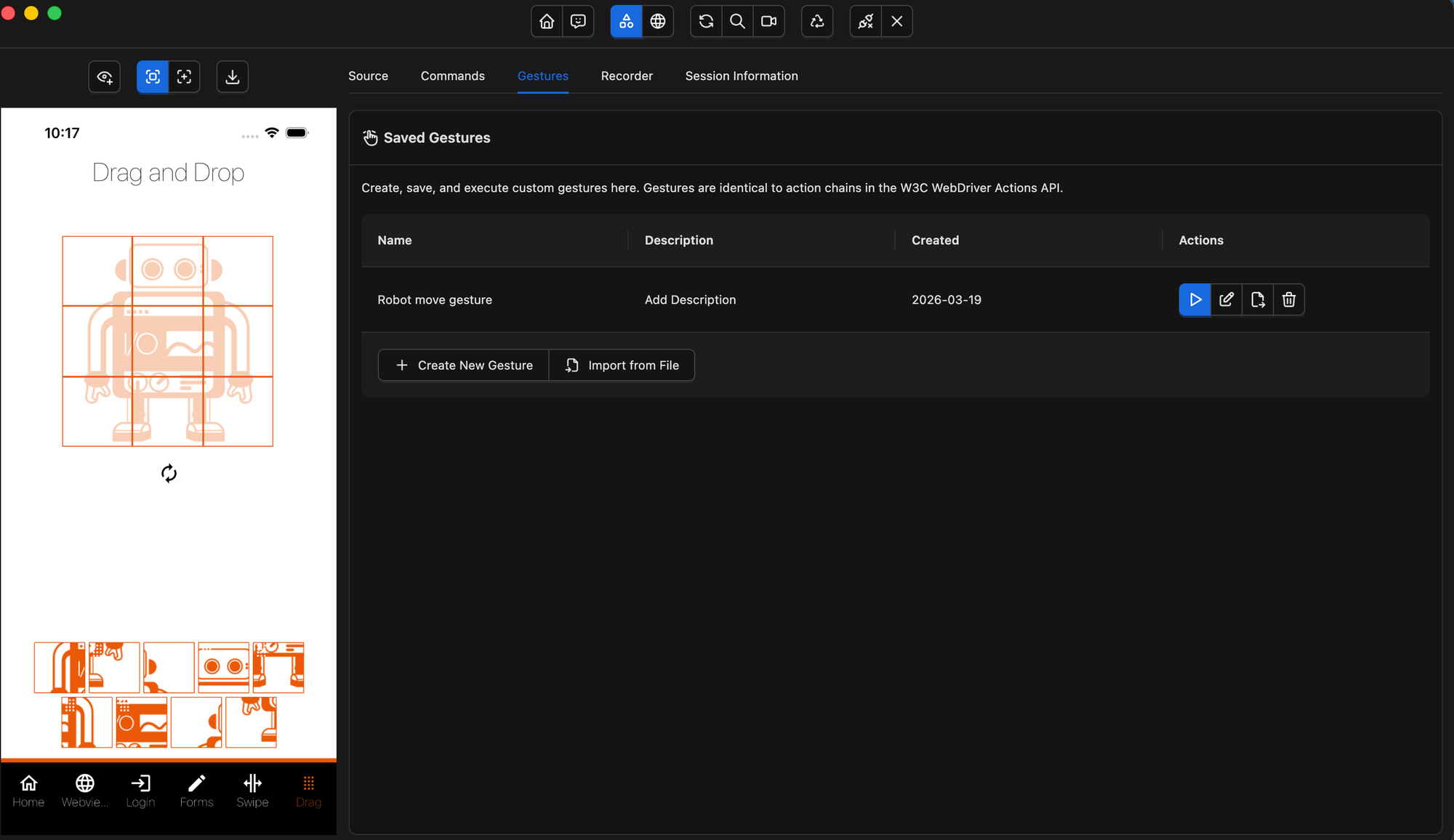Screen dimensions: 1454x840
Task: Start recording with video camera icon
Action: click(768, 21)
